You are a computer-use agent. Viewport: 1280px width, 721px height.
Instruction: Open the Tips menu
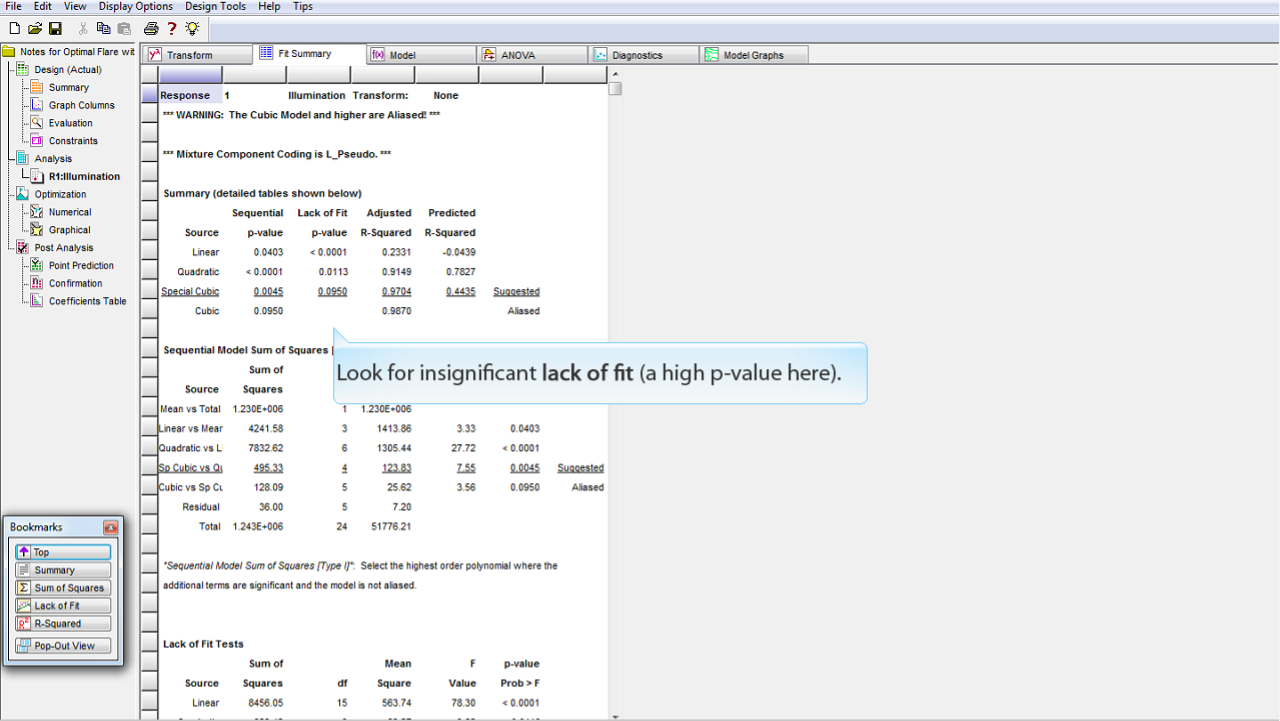tap(303, 6)
